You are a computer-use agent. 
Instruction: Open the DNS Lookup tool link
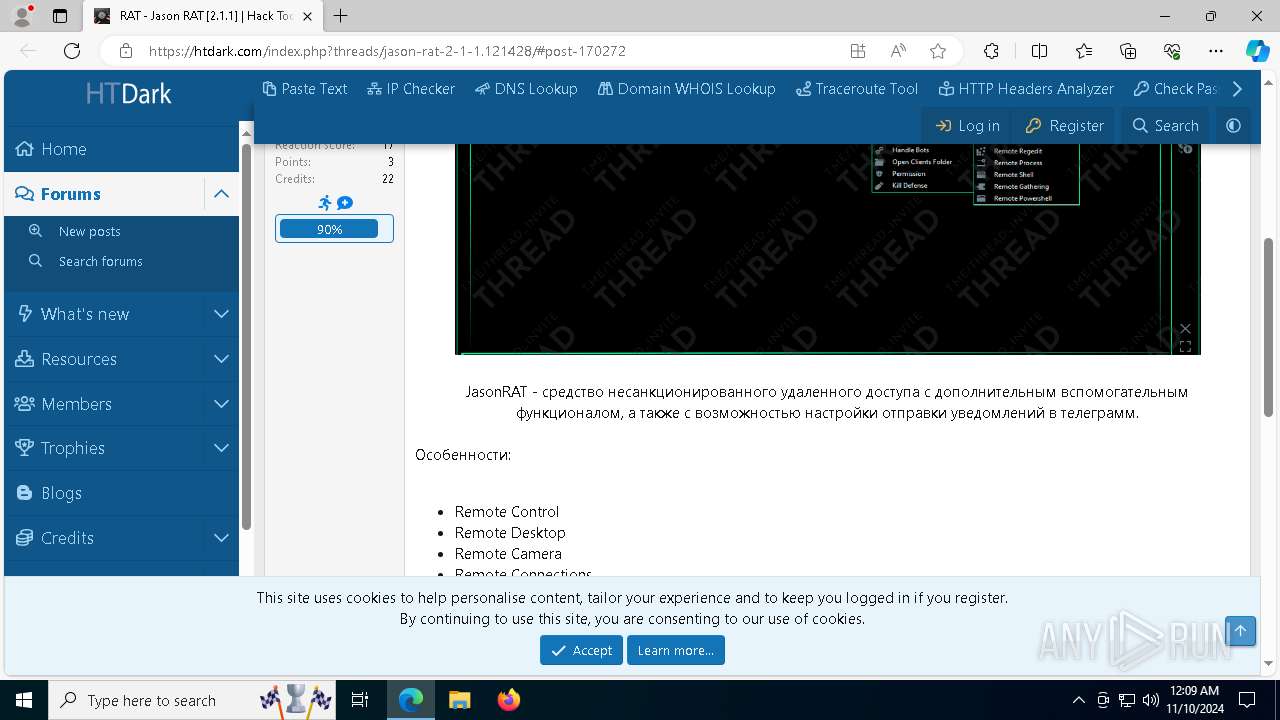tap(526, 89)
